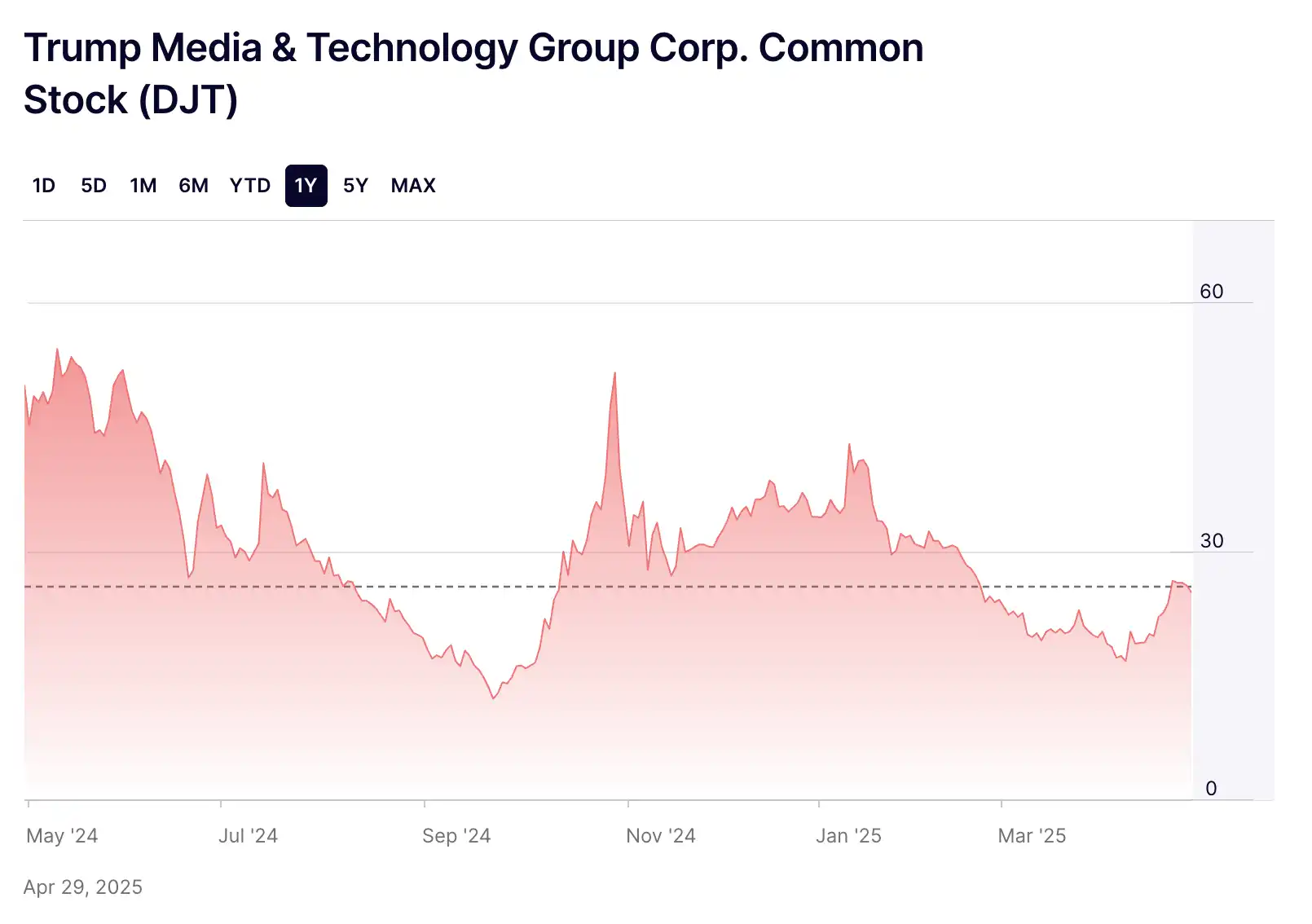This screenshot has width=1312, height=924.
Task: Click the late October 2024 price peak
Action: 614,374
